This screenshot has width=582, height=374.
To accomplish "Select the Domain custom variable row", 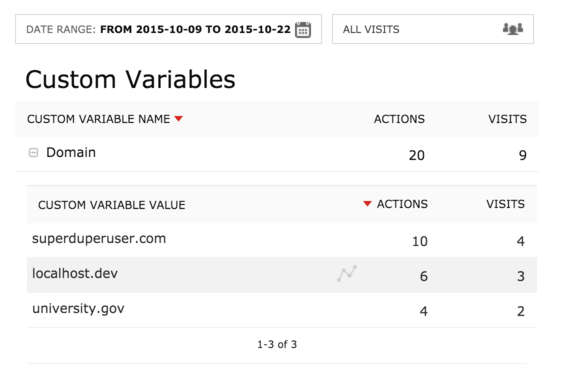I will 277,154.
